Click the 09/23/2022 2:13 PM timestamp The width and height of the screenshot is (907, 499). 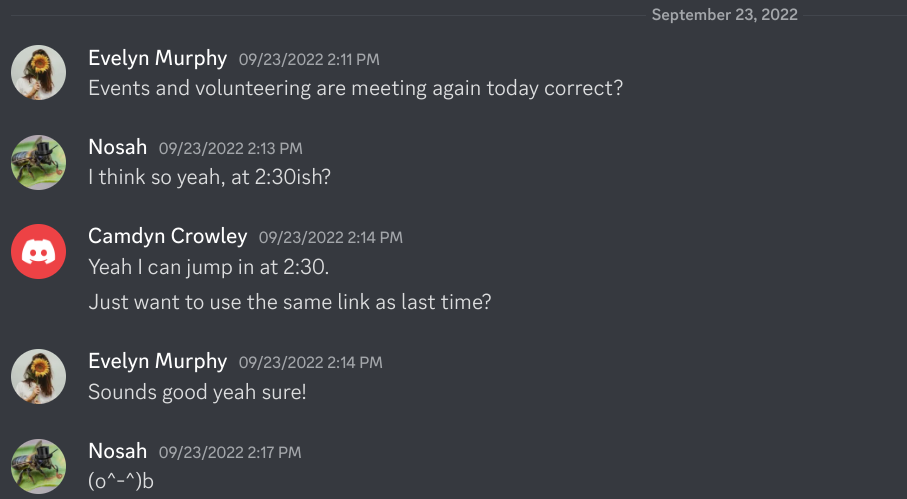point(230,149)
